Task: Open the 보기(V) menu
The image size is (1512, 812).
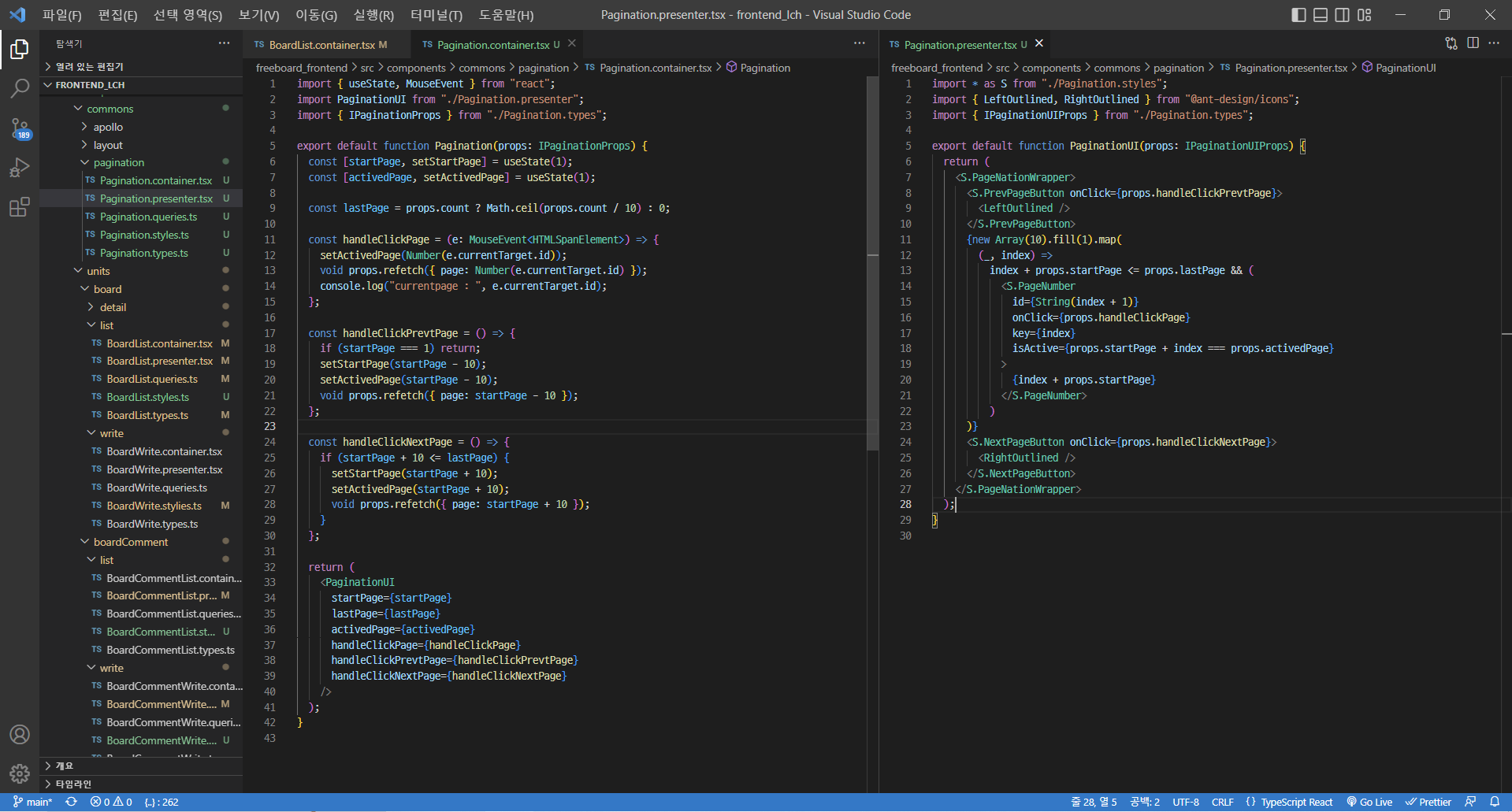Action: (258, 15)
